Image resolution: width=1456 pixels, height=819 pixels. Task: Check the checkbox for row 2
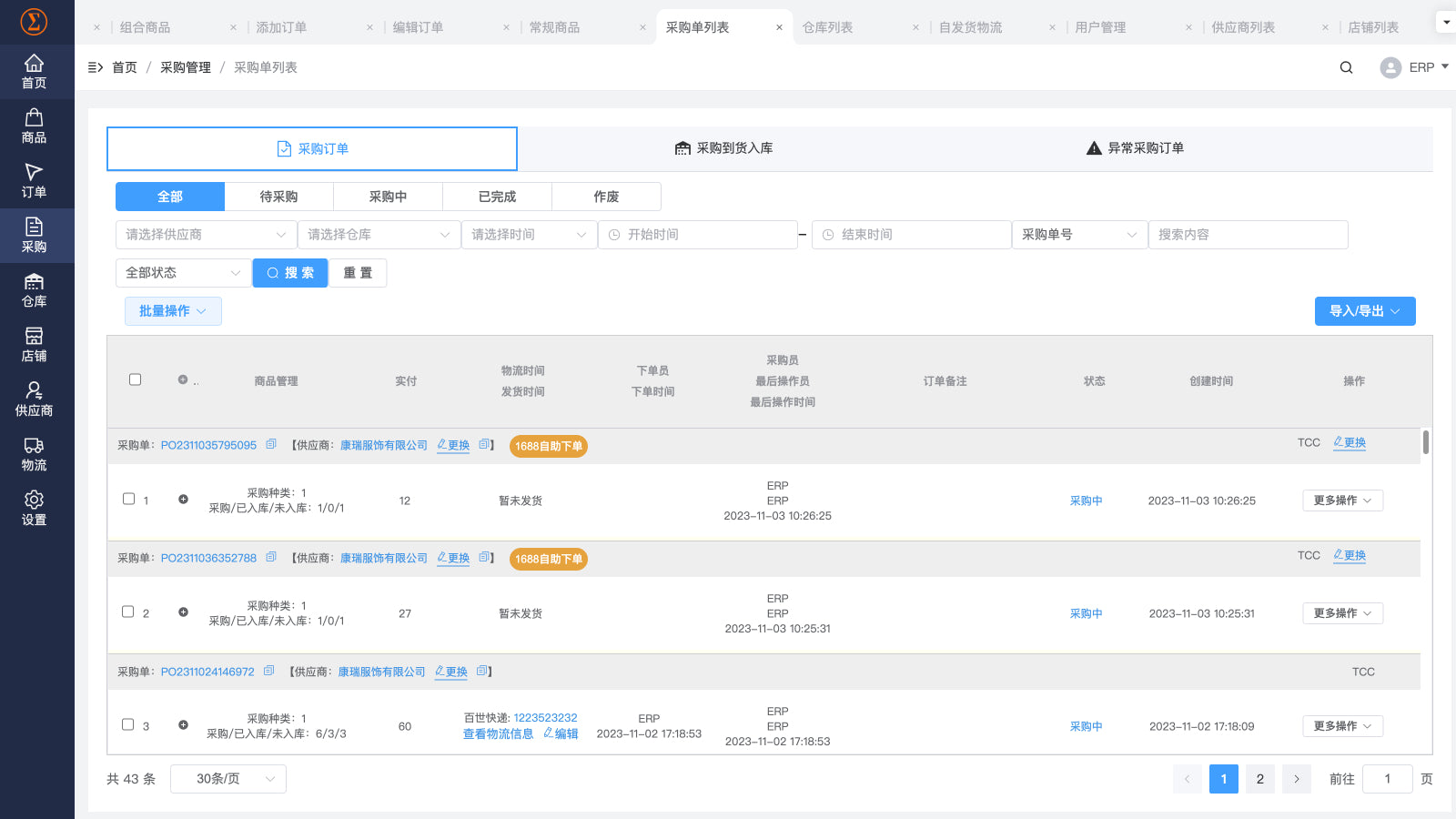(x=128, y=612)
